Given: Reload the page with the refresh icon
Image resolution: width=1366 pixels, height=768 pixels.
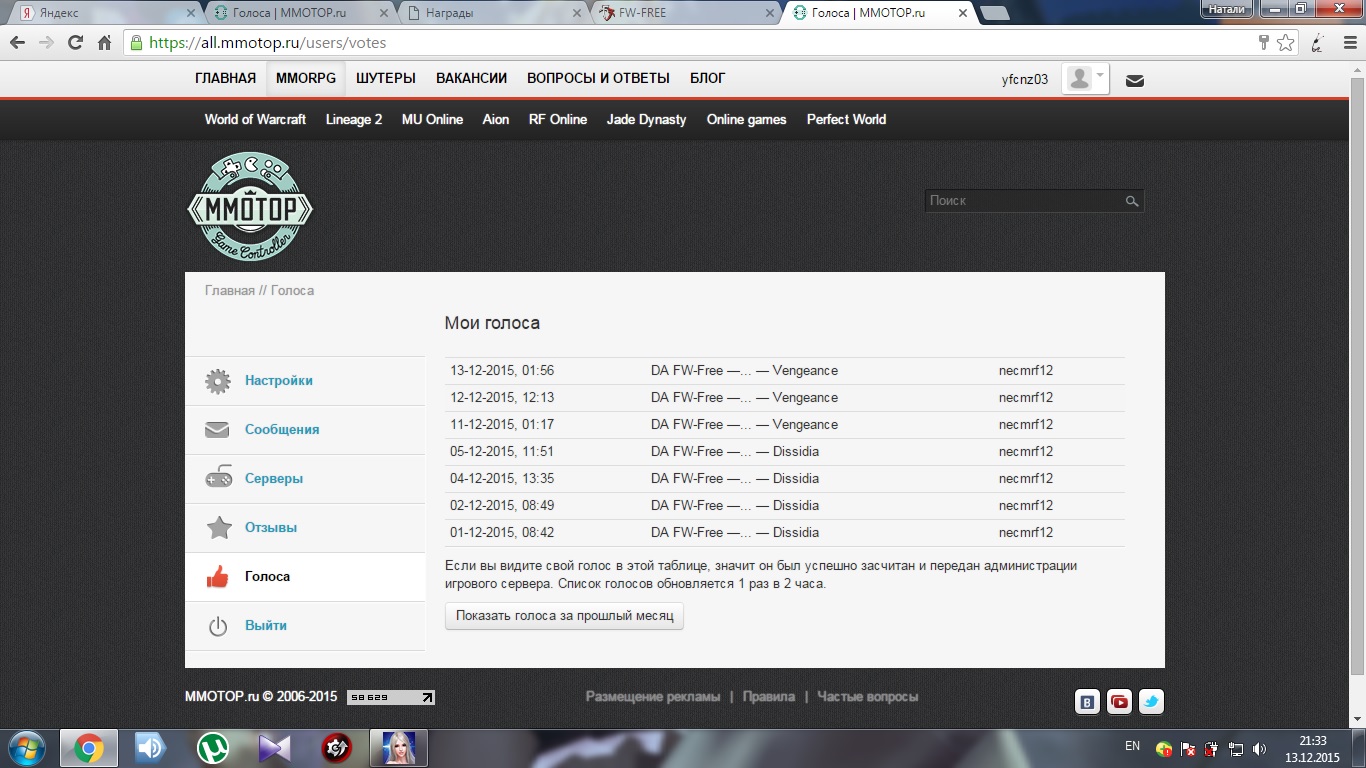Looking at the screenshot, I should coord(75,43).
